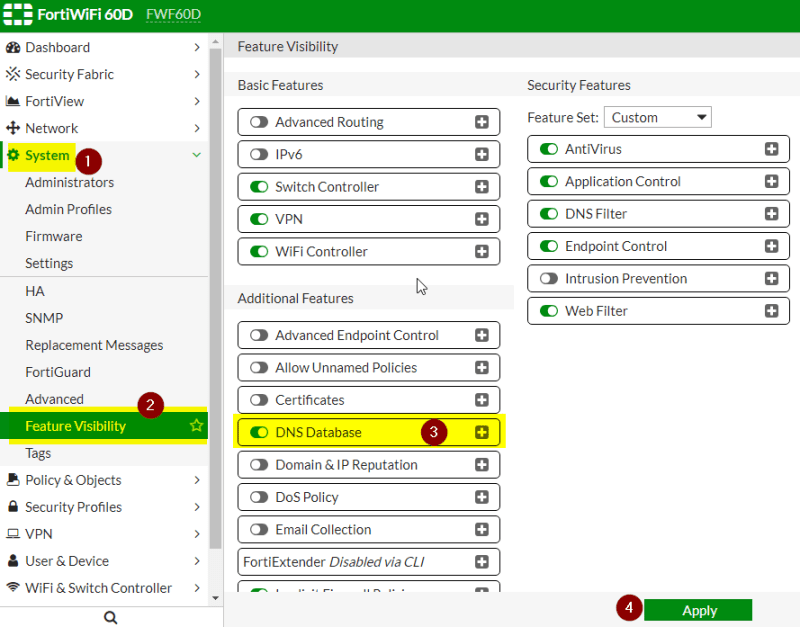Disable the Switch Controller toggle
800x627 pixels.
coord(259,187)
